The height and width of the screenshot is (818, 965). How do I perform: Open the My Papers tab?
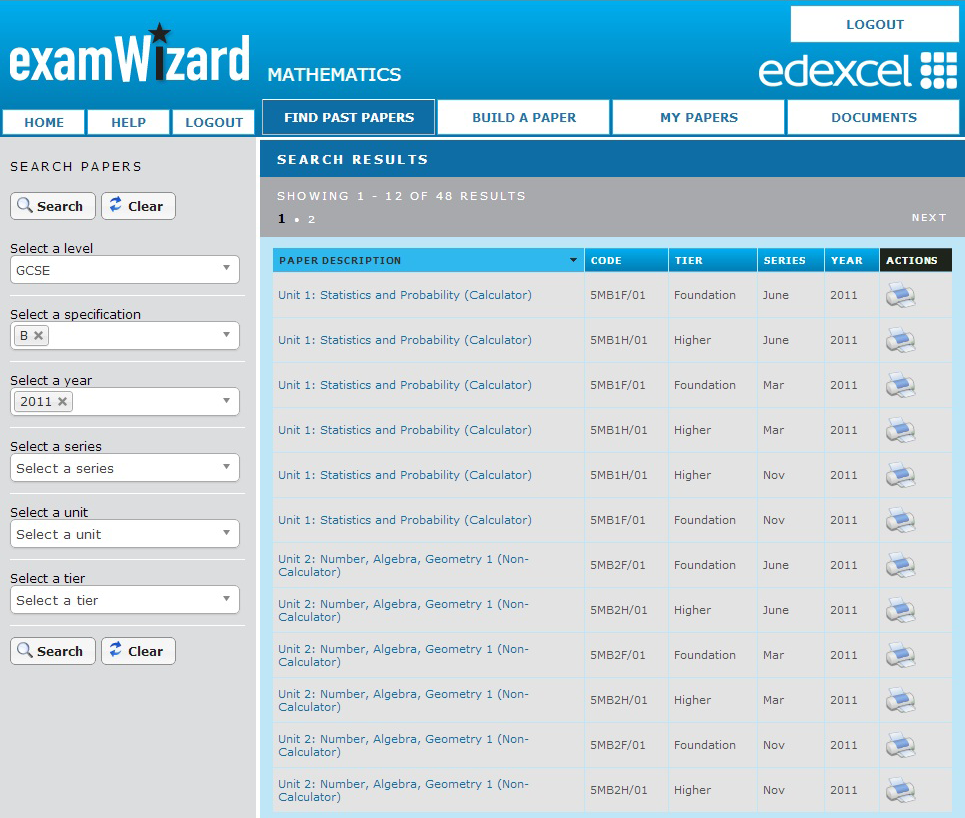(698, 117)
